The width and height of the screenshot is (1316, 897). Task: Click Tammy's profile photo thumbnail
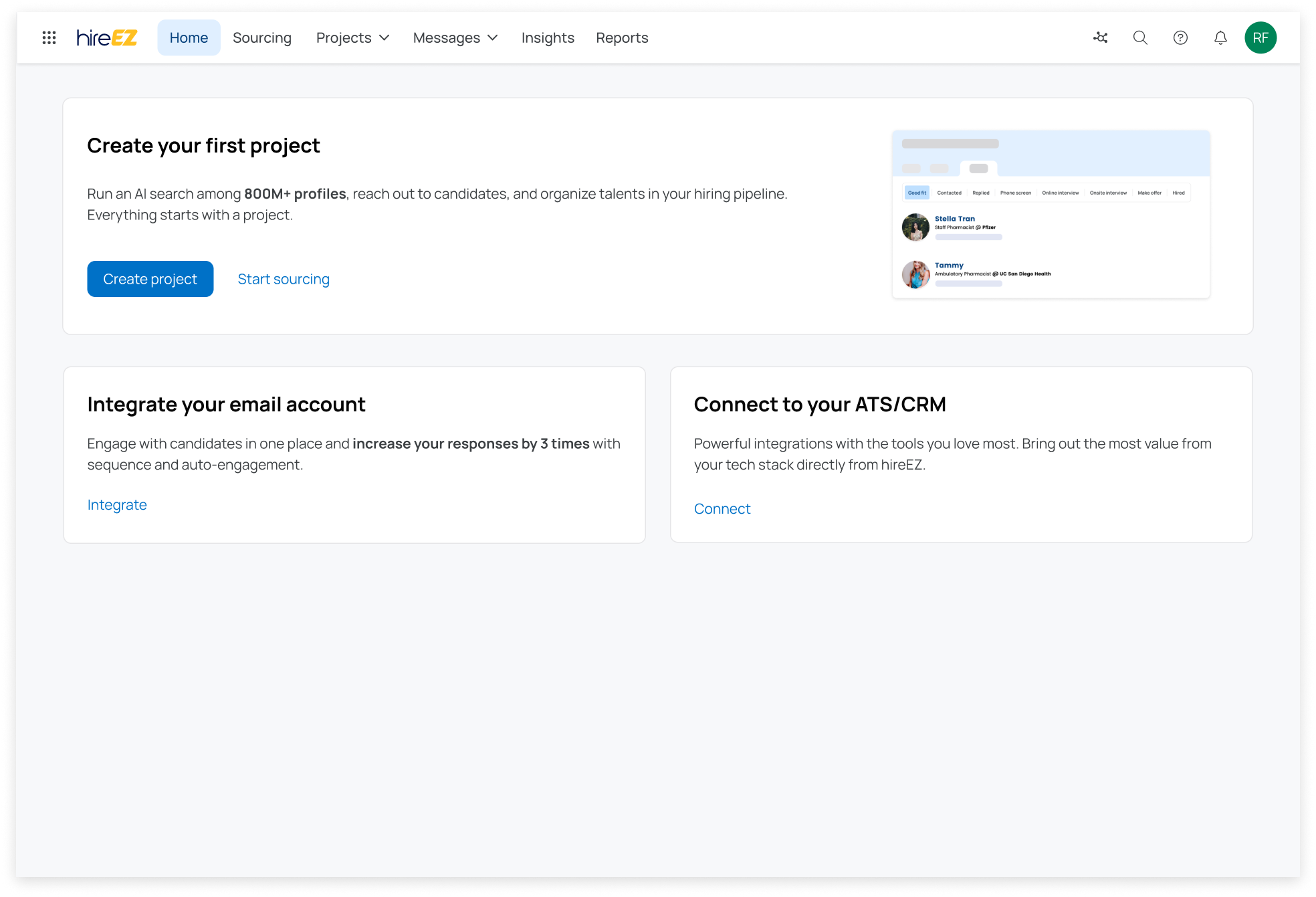915,274
